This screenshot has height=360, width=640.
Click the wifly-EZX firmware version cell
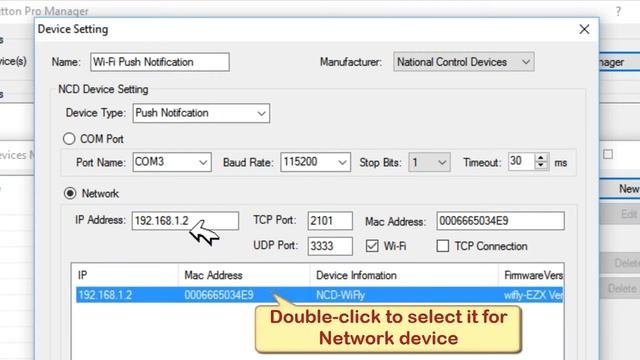533,295
